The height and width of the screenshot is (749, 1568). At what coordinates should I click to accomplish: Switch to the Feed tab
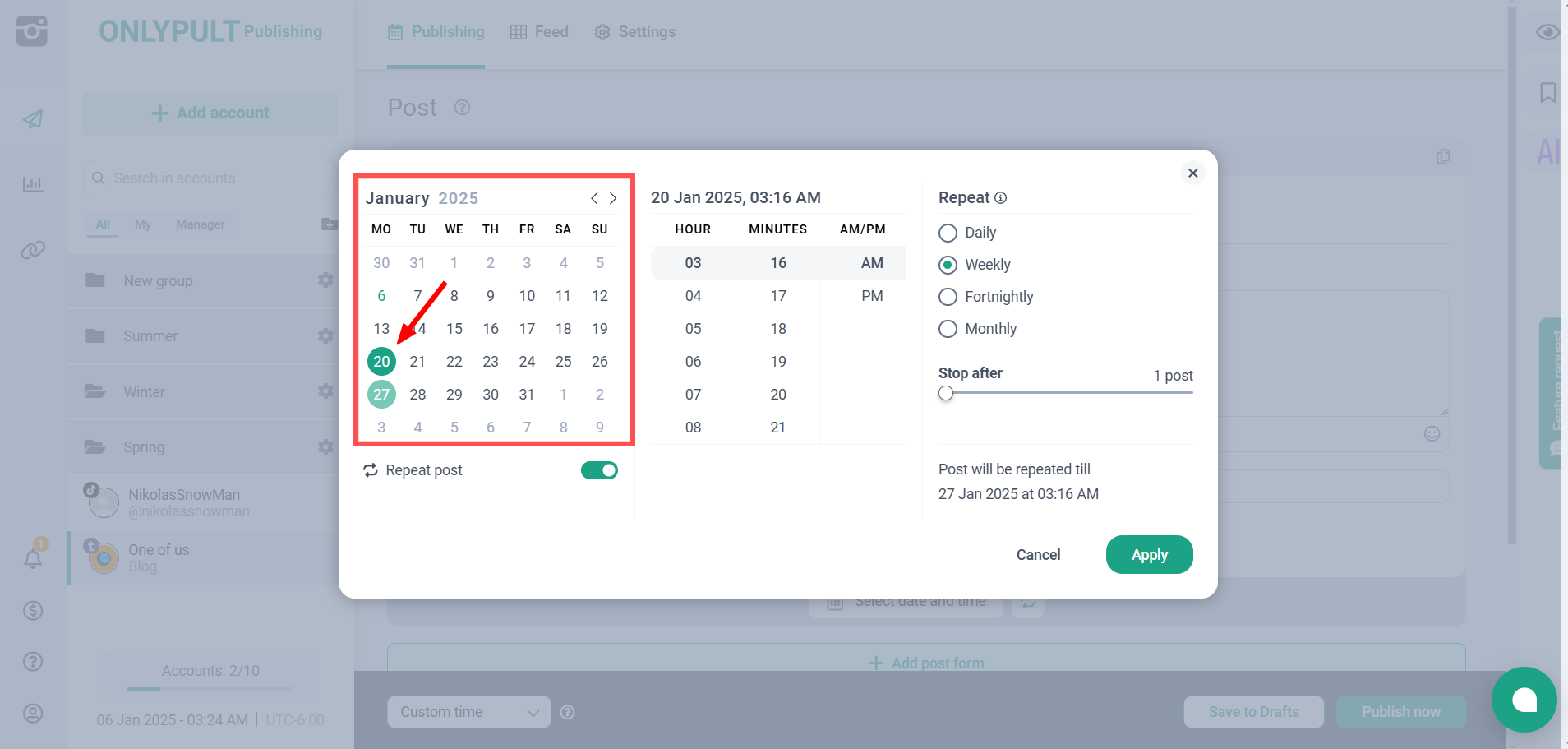539,32
